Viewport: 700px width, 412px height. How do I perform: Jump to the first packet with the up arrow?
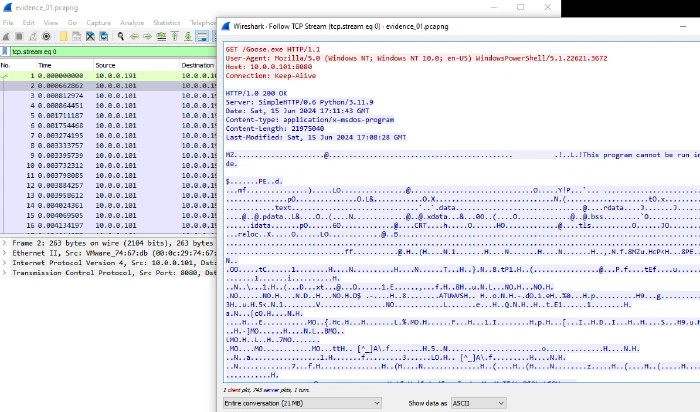point(175,37)
